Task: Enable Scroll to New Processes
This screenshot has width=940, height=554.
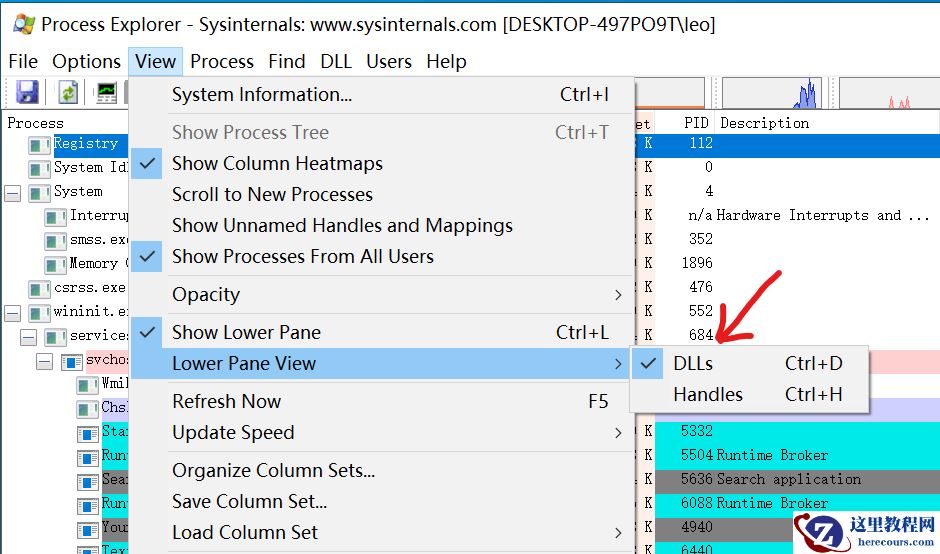Action: [x=382, y=194]
